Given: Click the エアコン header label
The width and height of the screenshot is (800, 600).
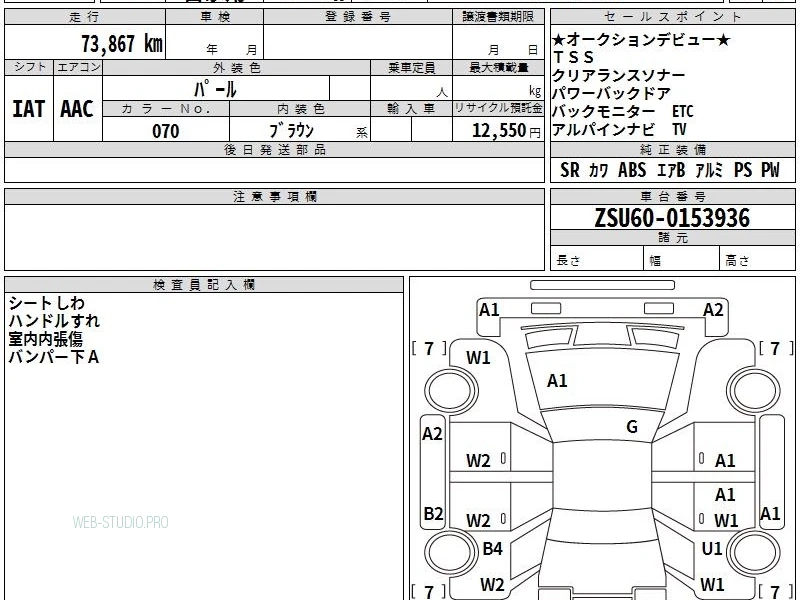Looking at the screenshot, I should [x=78, y=67].
